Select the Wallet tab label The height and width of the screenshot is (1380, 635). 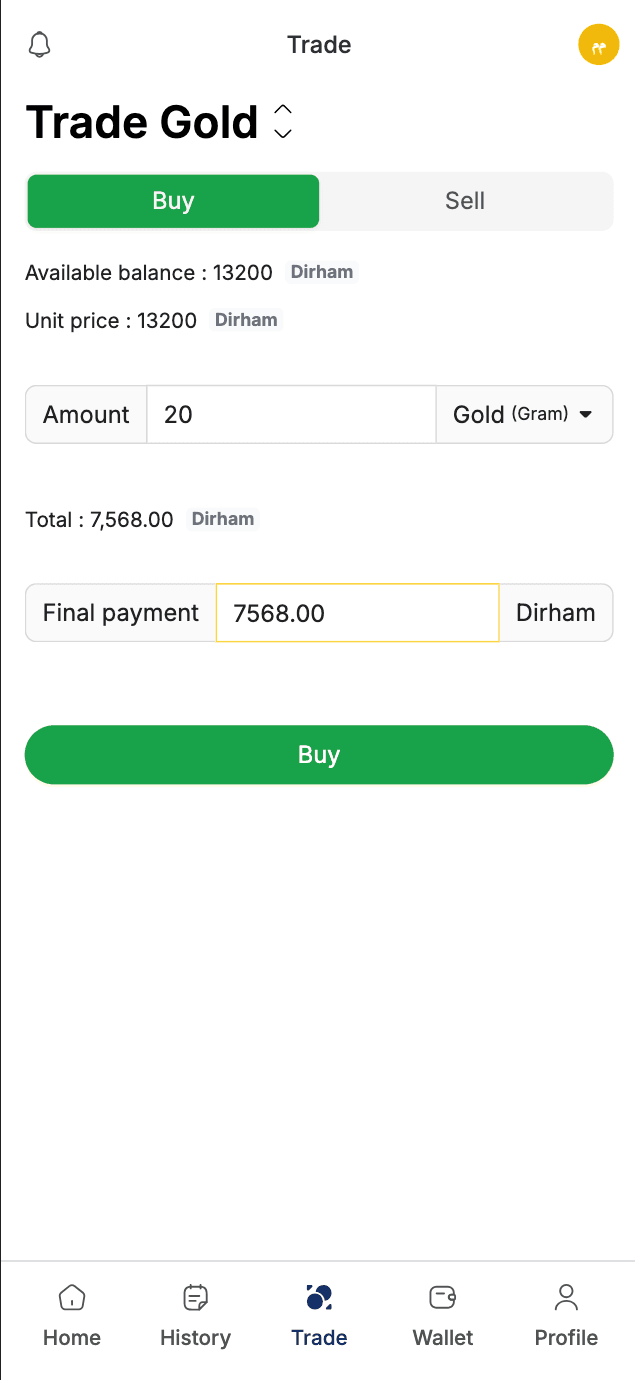pos(443,1338)
